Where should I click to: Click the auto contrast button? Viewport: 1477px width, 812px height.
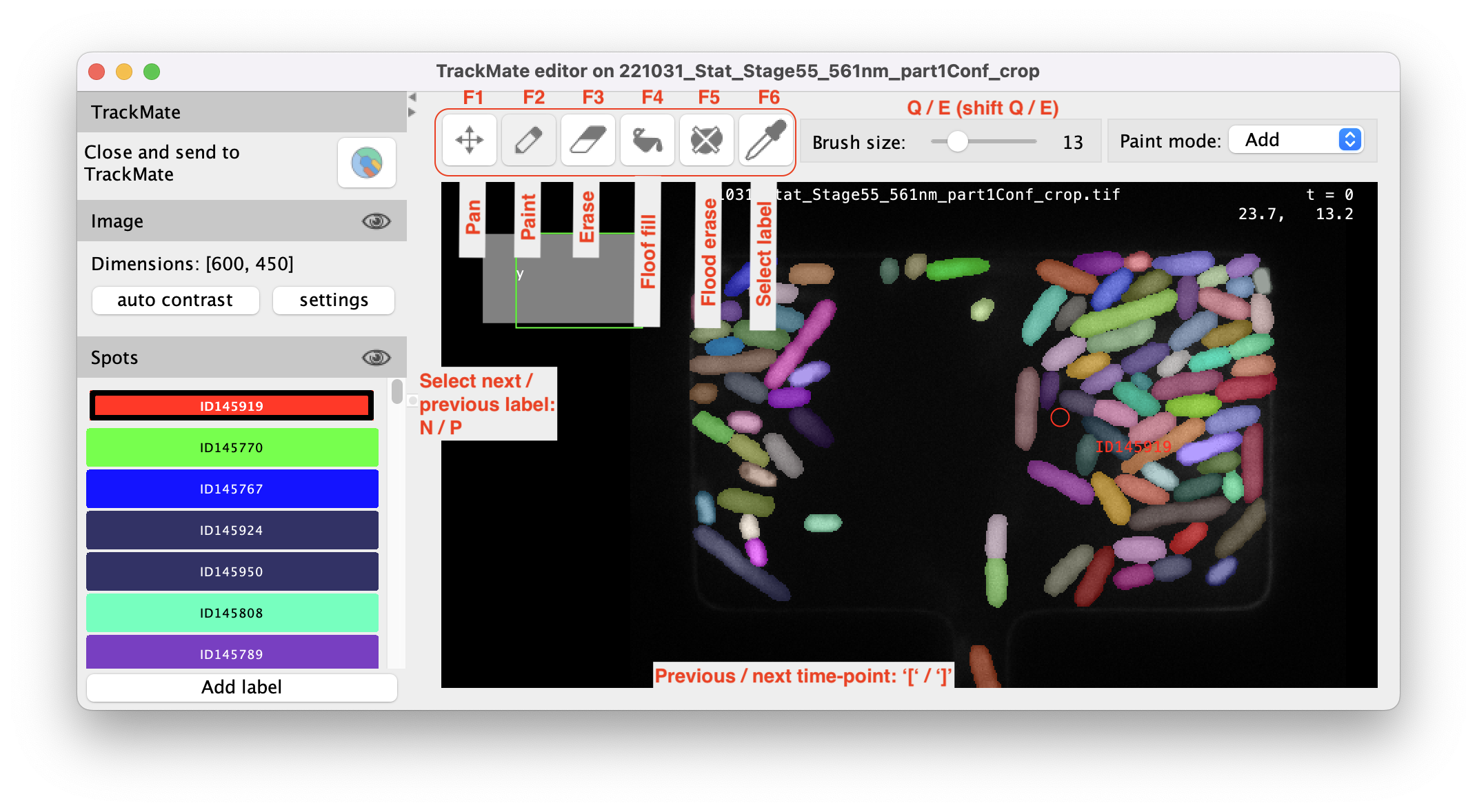point(174,300)
